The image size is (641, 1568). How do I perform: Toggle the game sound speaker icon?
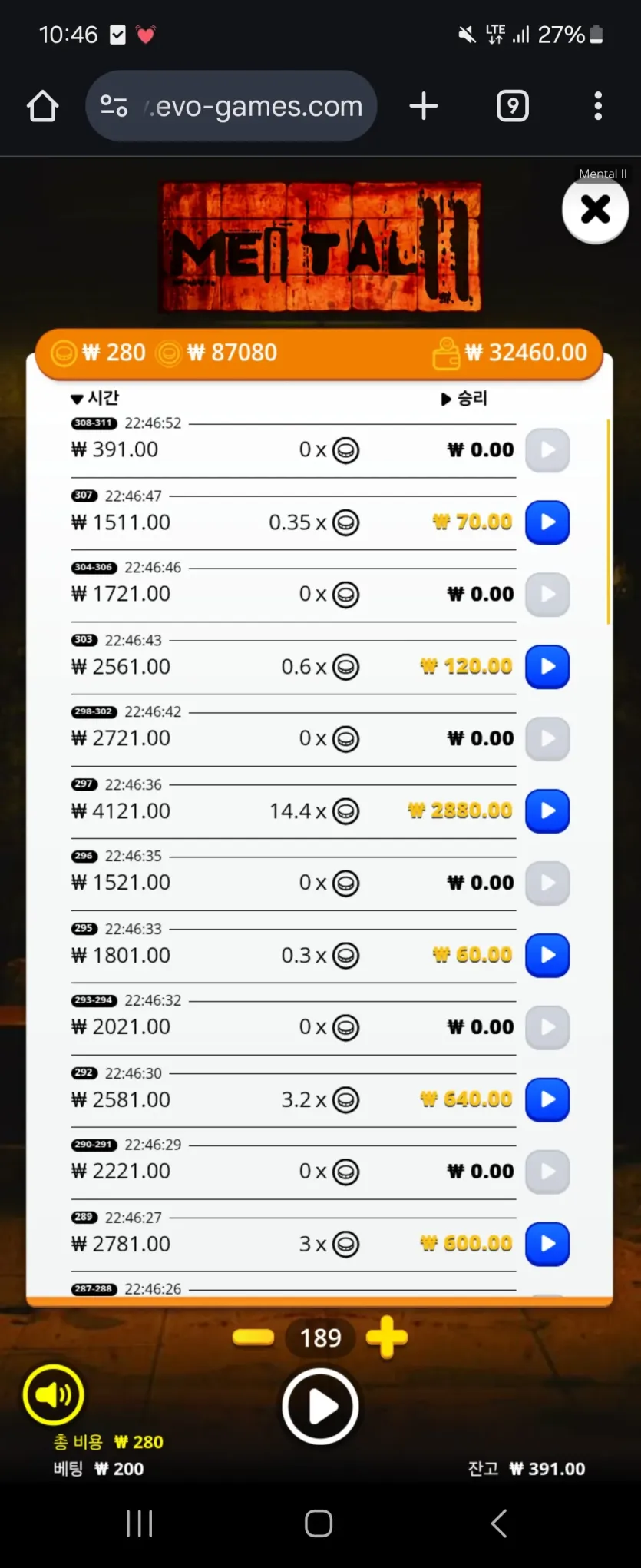53,1394
